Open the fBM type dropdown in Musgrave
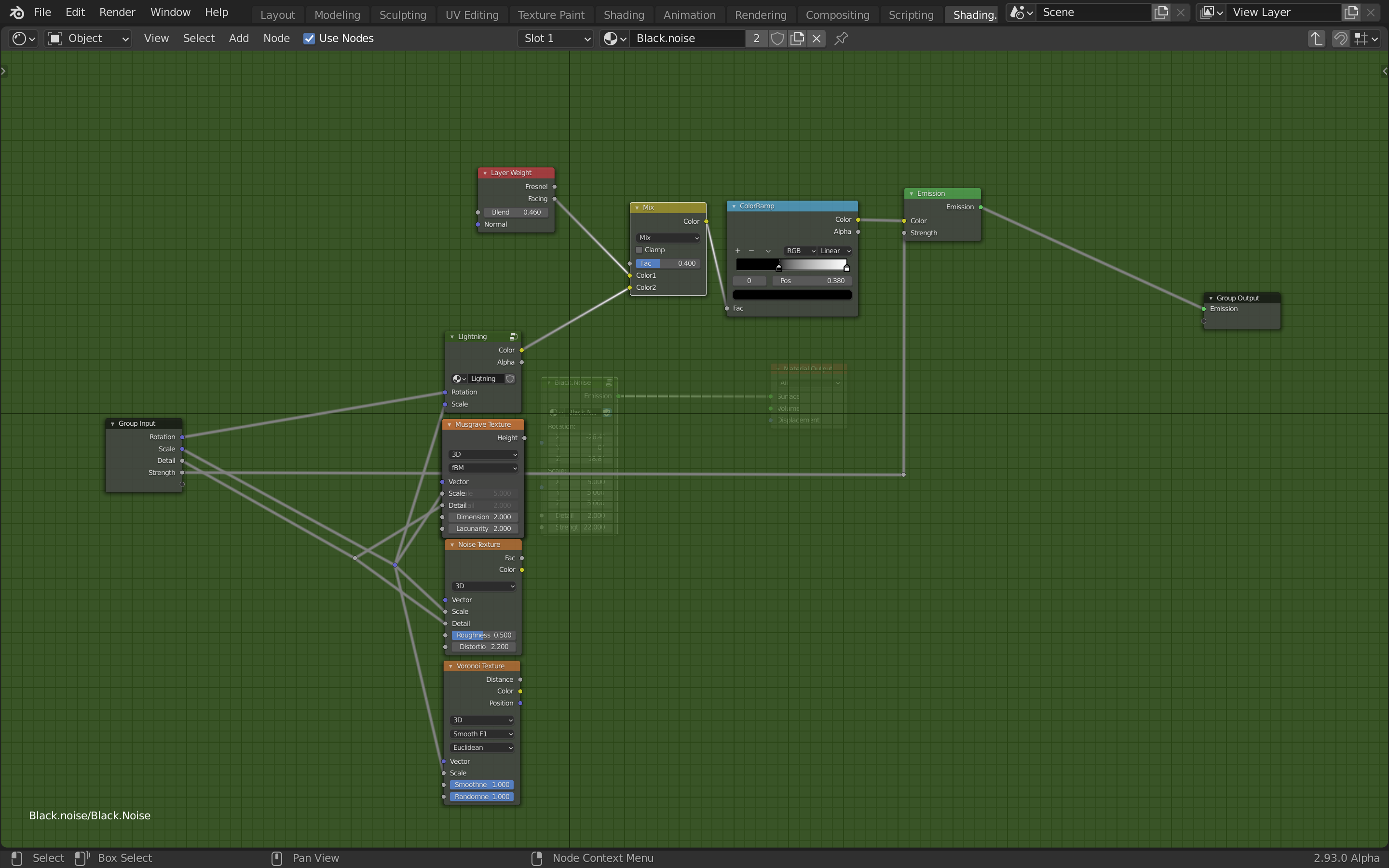1389x868 pixels. 483,468
